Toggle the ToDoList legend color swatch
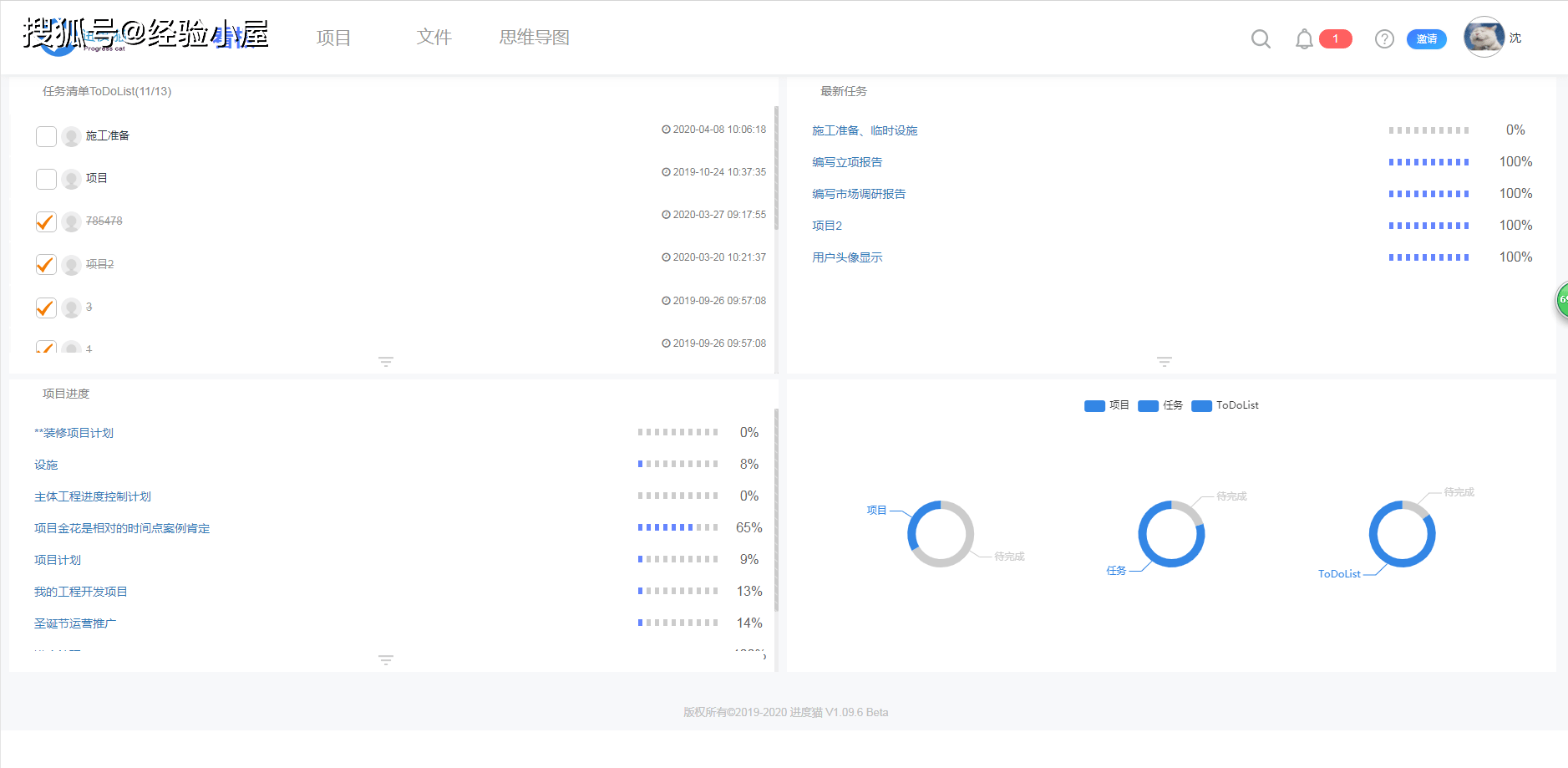Image resolution: width=1568 pixels, height=768 pixels. pos(1201,406)
